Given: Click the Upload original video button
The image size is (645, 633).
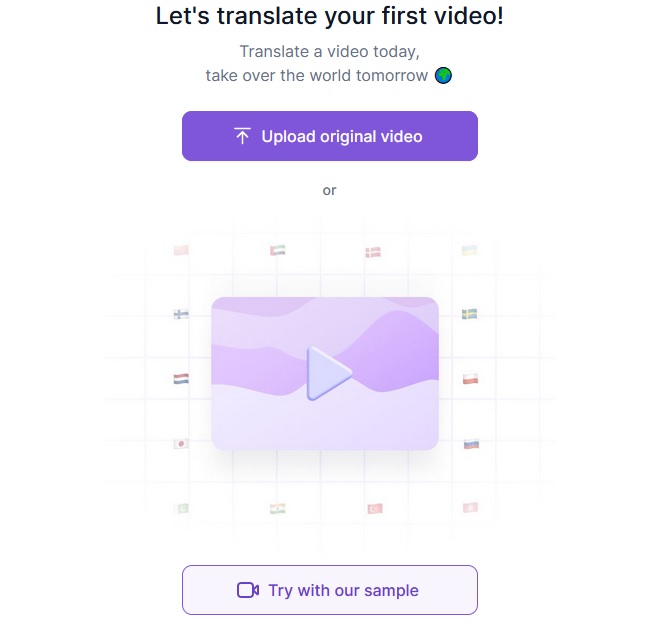Looking at the screenshot, I should 329,136.
